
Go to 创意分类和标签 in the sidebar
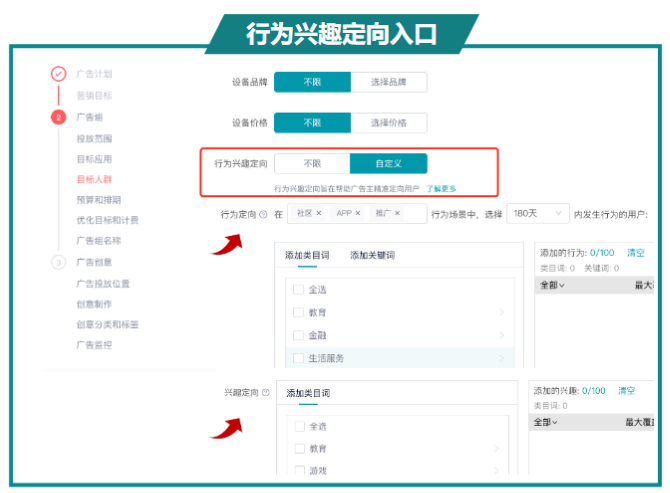point(108,325)
